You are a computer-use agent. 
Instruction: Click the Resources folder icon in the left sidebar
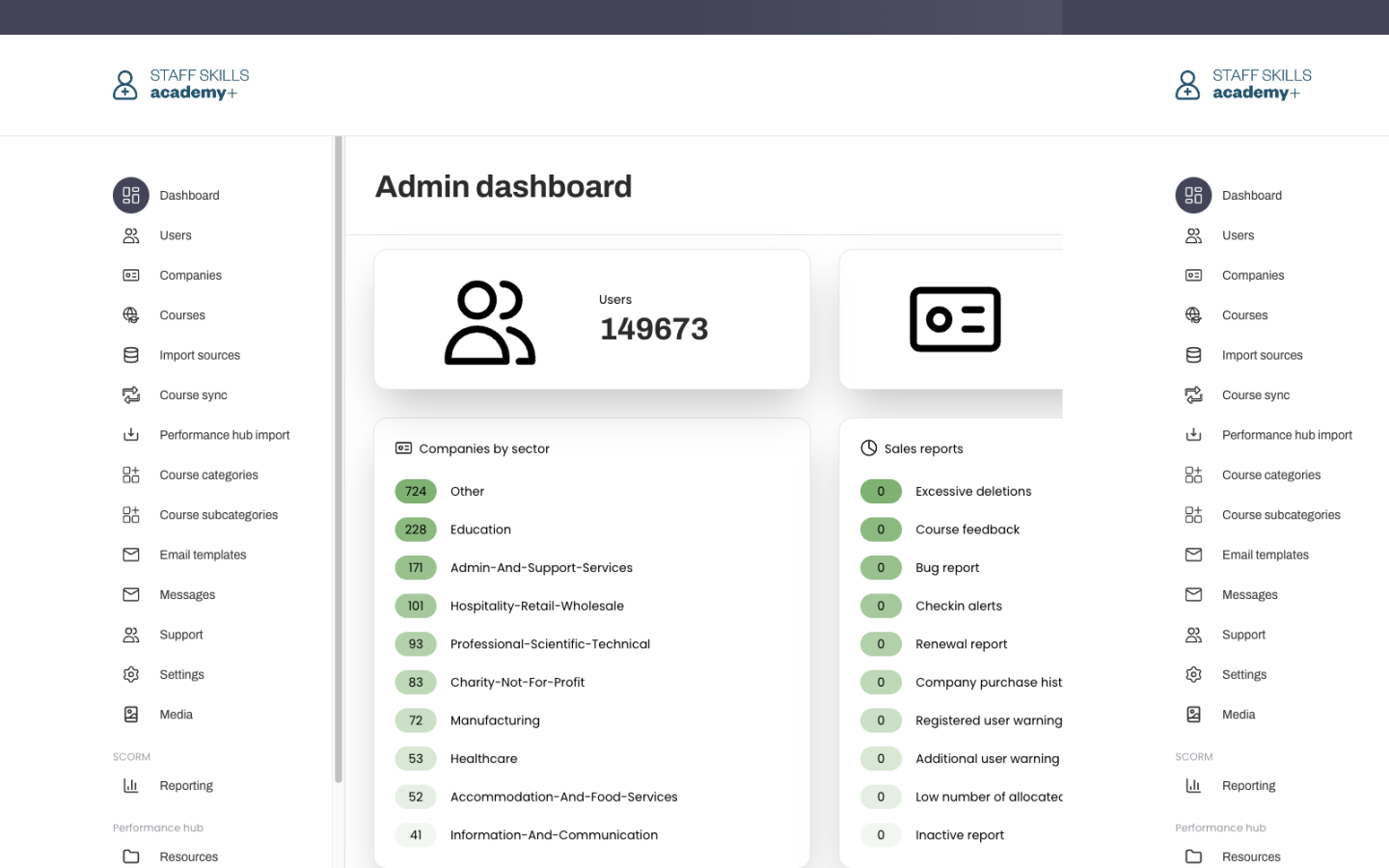pyautogui.click(x=131, y=856)
